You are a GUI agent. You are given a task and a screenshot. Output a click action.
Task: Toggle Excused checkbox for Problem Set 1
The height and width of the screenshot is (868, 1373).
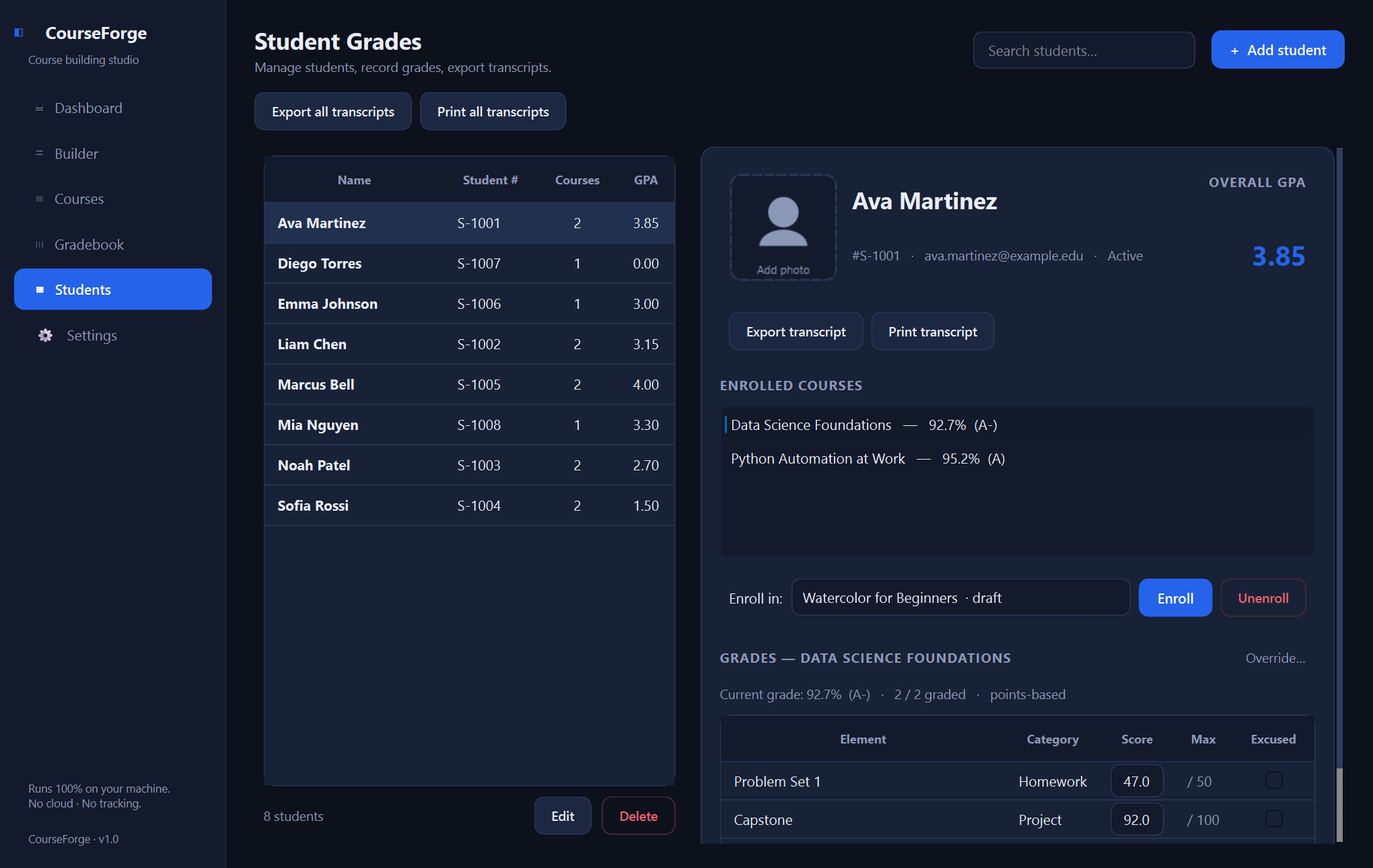tap(1273, 781)
